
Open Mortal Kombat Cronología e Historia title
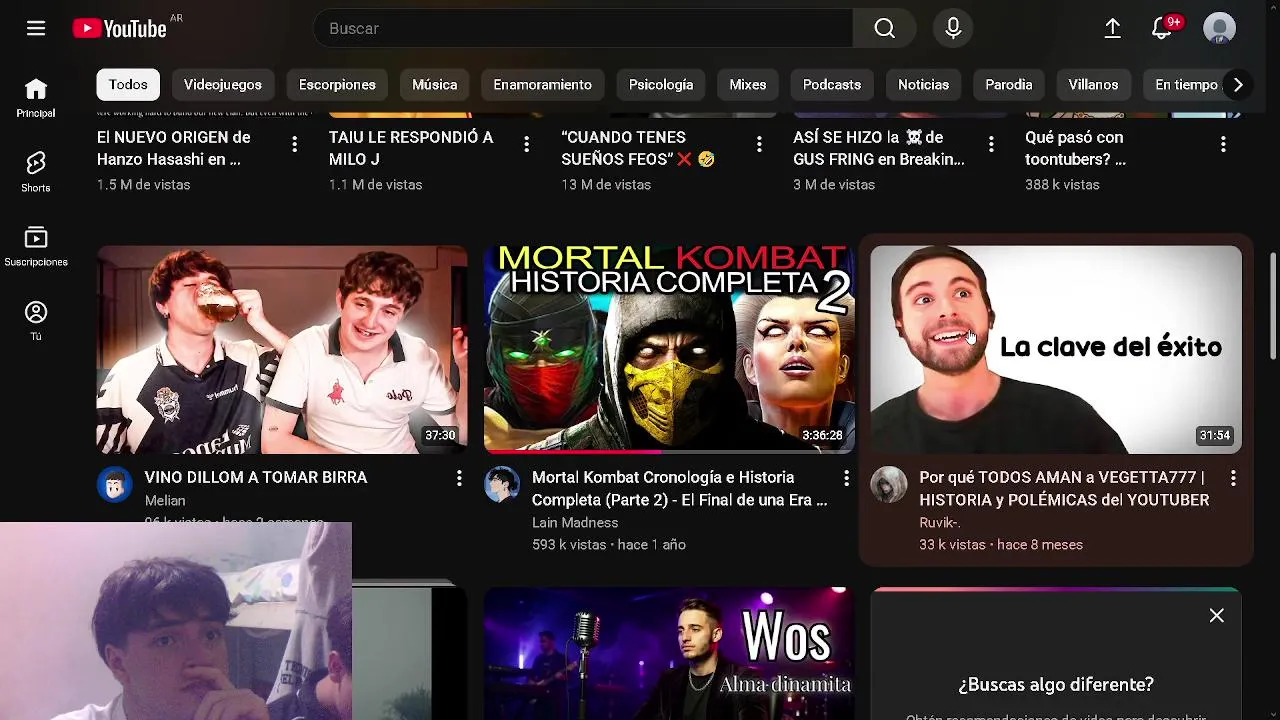click(680, 489)
